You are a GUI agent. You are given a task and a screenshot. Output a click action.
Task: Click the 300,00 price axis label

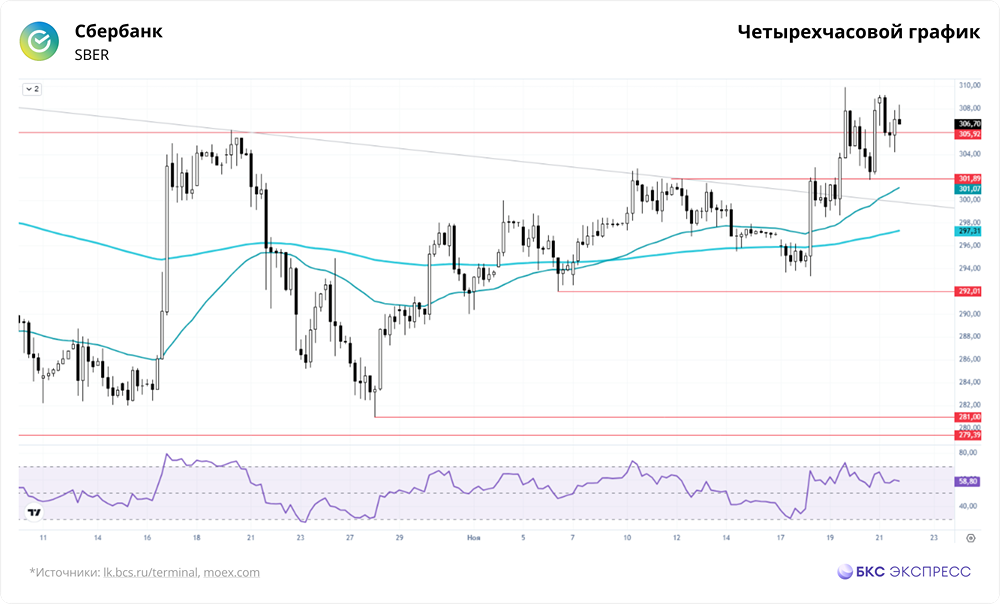(969, 200)
